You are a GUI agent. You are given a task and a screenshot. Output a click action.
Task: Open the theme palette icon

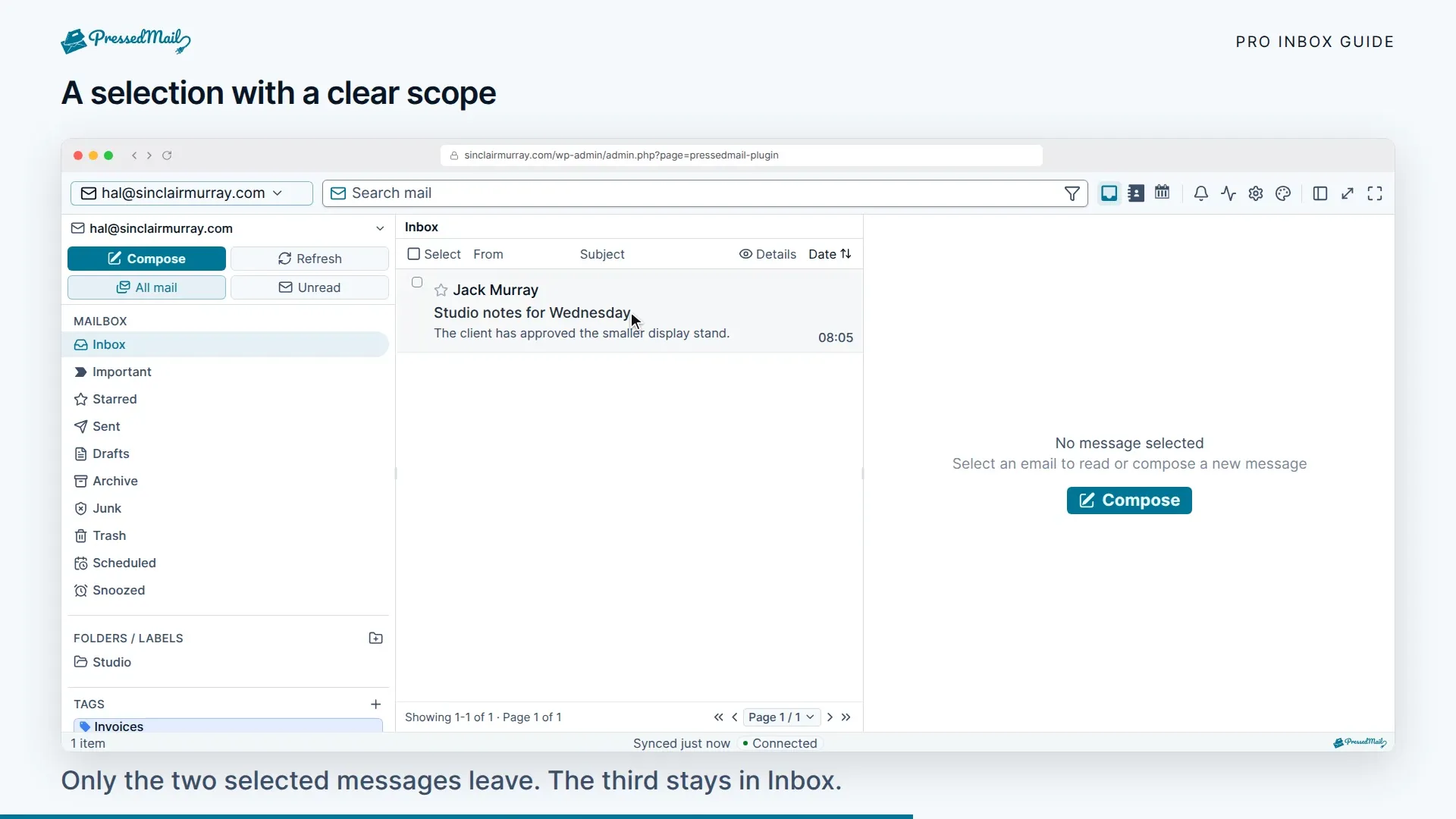pos(1283,194)
